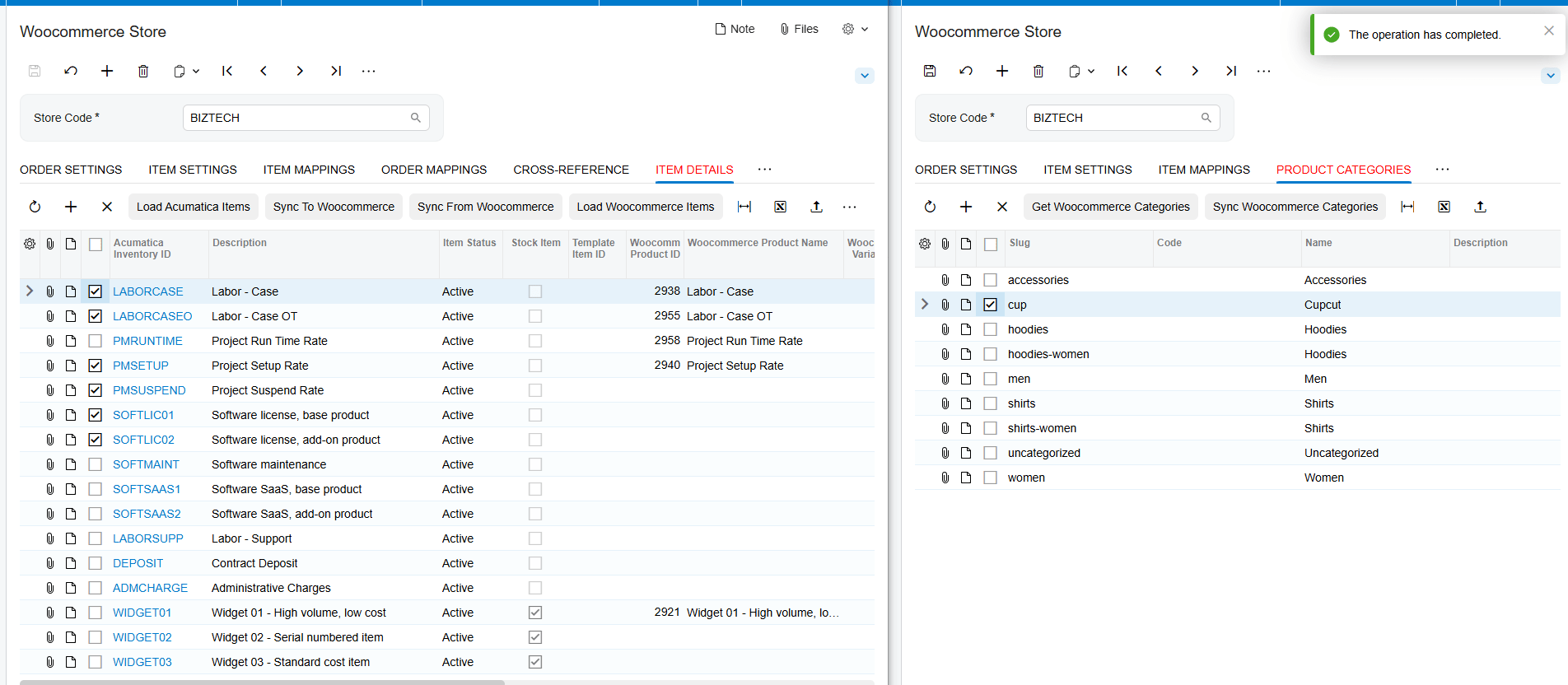Image resolution: width=1568 pixels, height=685 pixels.
Task: Show more tabs in the right window
Action: coord(1443,170)
